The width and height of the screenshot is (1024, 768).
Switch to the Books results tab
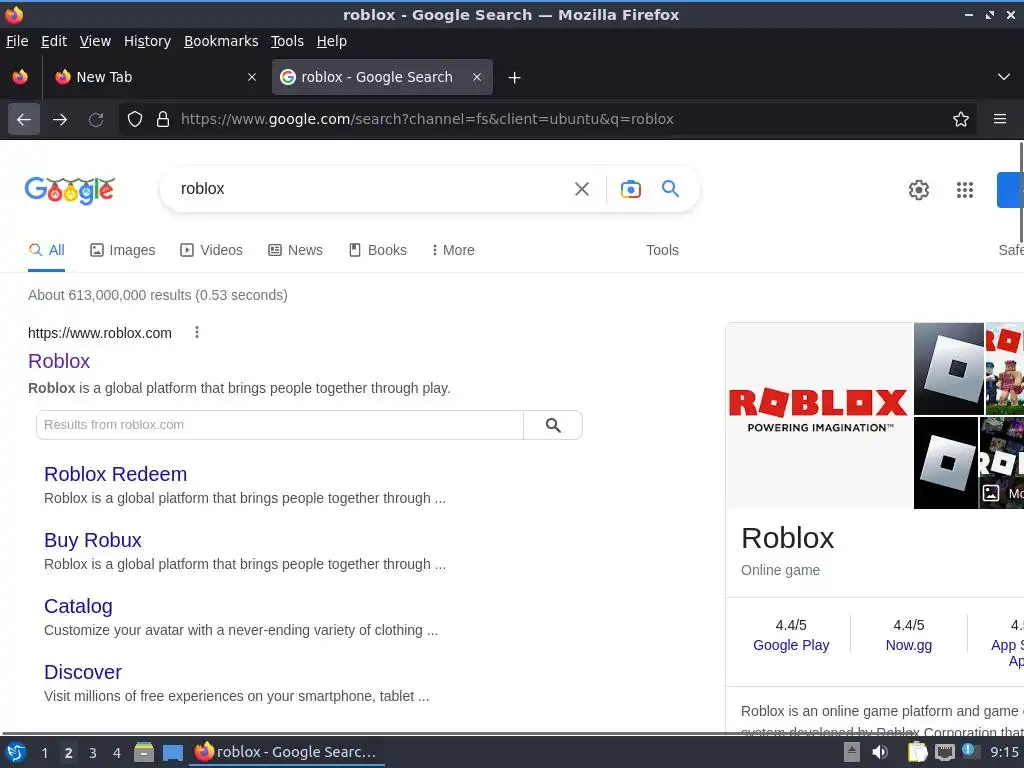(x=377, y=250)
